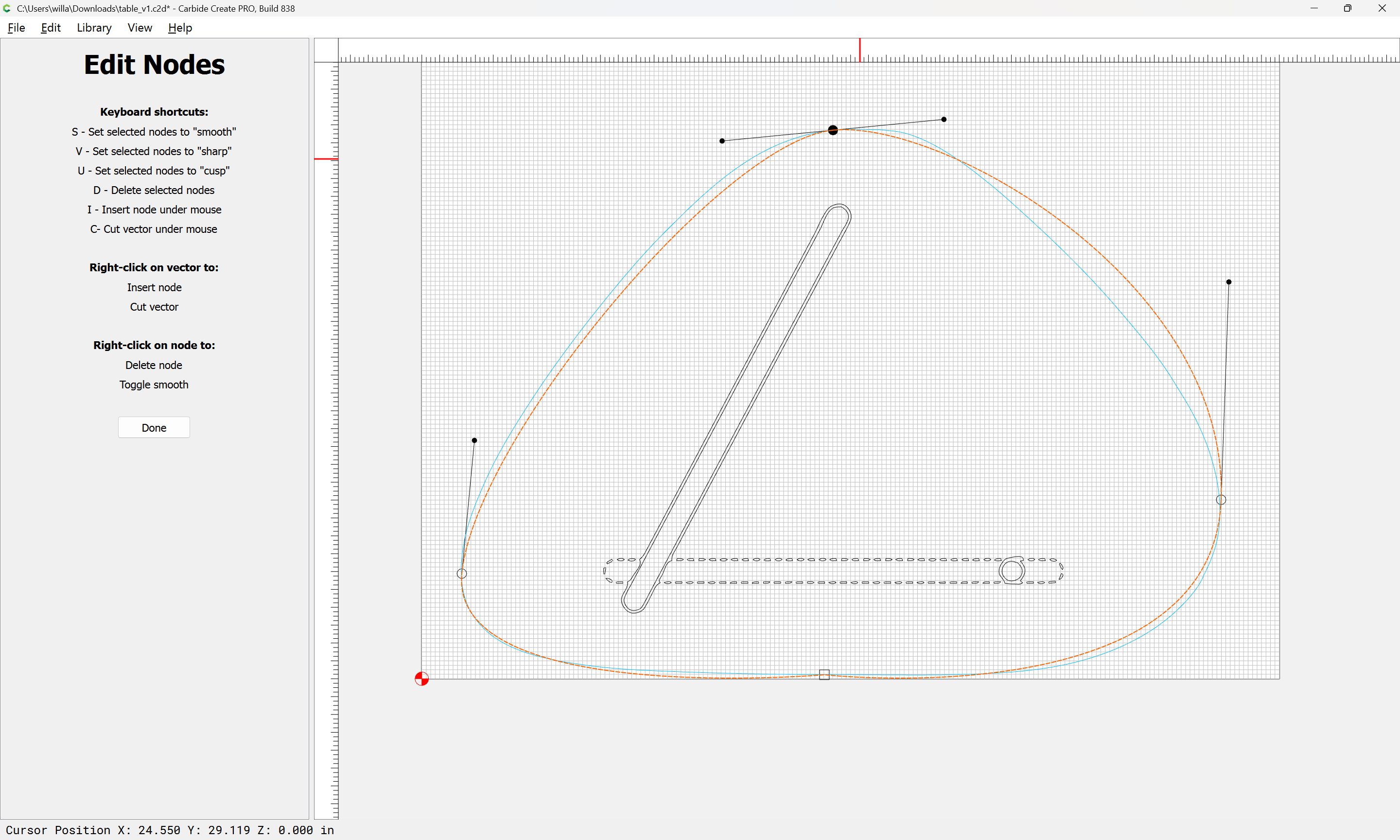Open the Help menu

pyautogui.click(x=180, y=28)
